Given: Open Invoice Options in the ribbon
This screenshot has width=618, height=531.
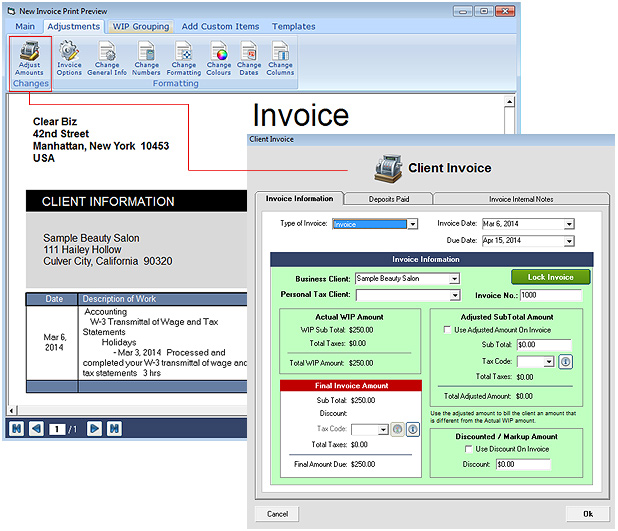Looking at the screenshot, I should click(69, 58).
